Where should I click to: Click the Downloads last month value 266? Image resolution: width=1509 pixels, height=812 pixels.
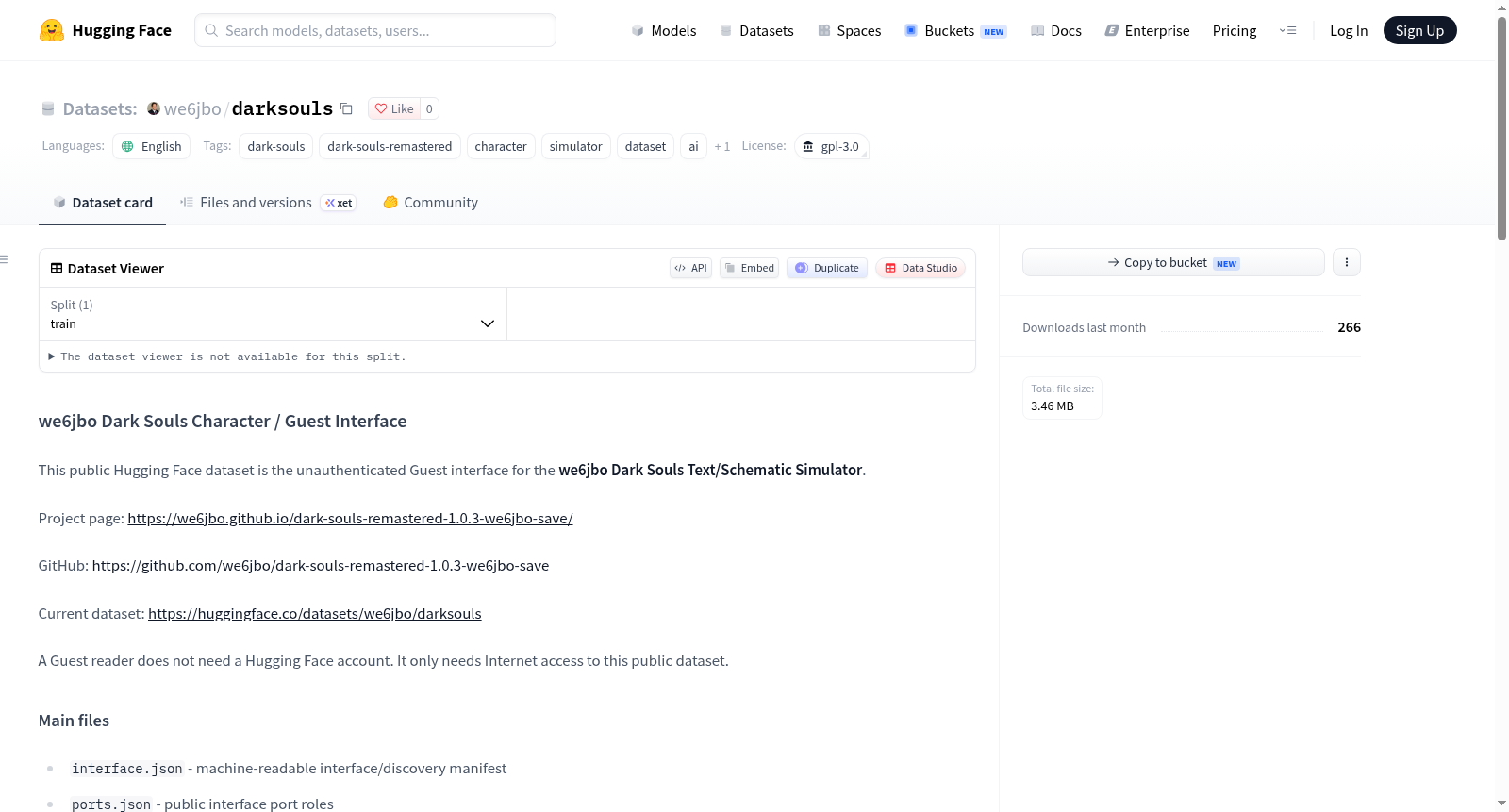tap(1349, 327)
